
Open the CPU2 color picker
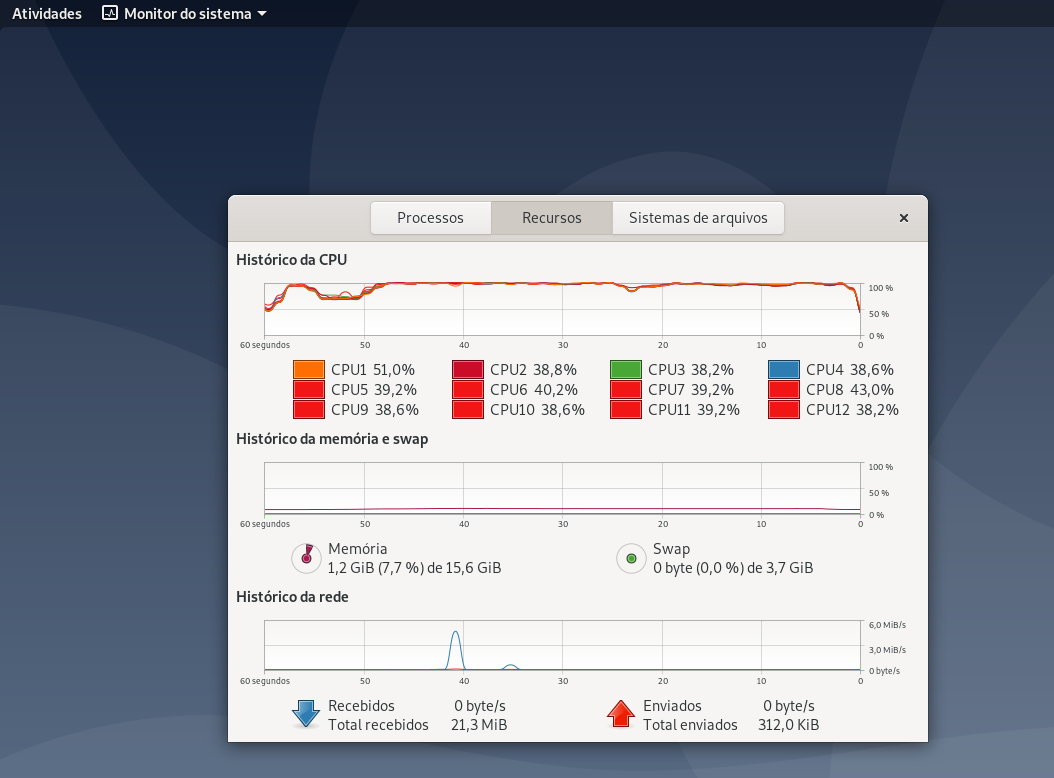tap(468, 370)
